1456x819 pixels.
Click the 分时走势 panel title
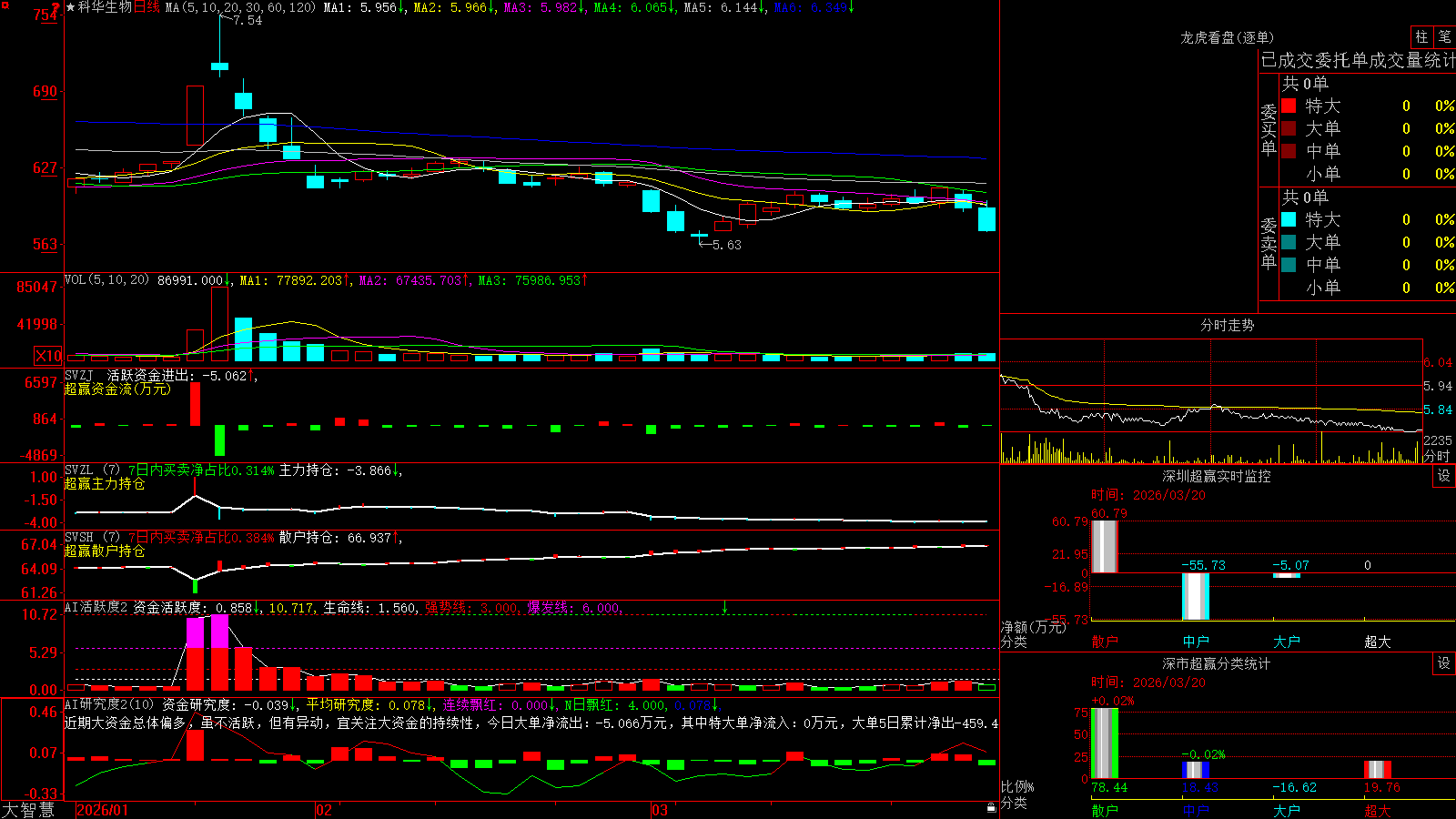pyautogui.click(x=1228, y=325)
